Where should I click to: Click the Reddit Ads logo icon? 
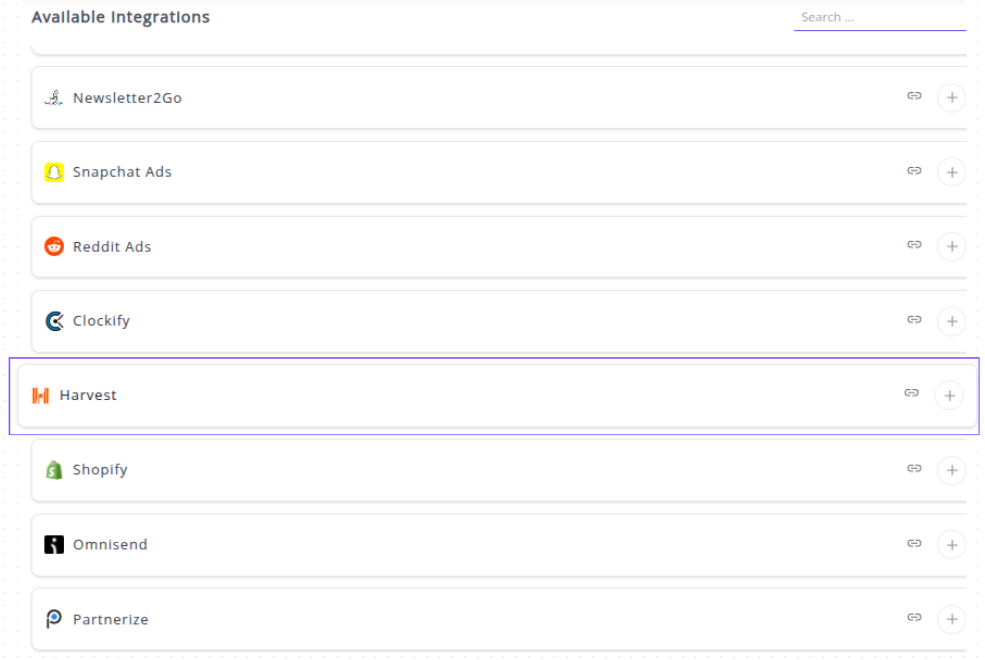point(54,247)
